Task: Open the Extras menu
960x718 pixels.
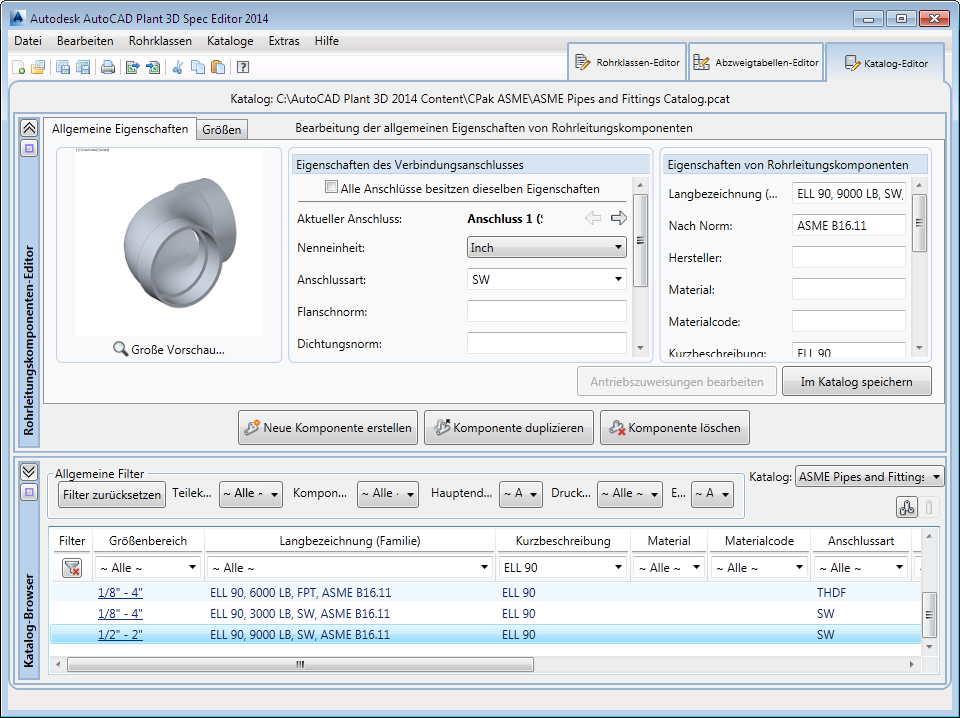Action: point(284,41)
